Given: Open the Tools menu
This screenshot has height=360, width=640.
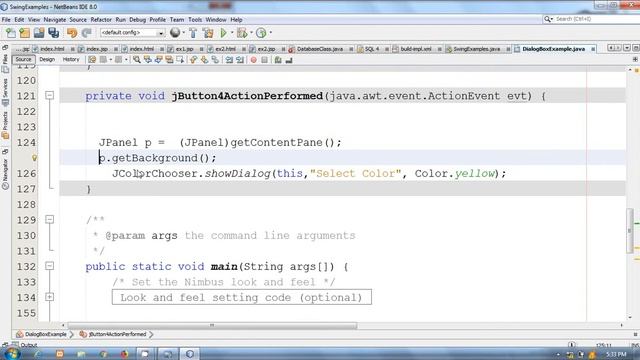Looking at the screenshot, I should [195, 20].
